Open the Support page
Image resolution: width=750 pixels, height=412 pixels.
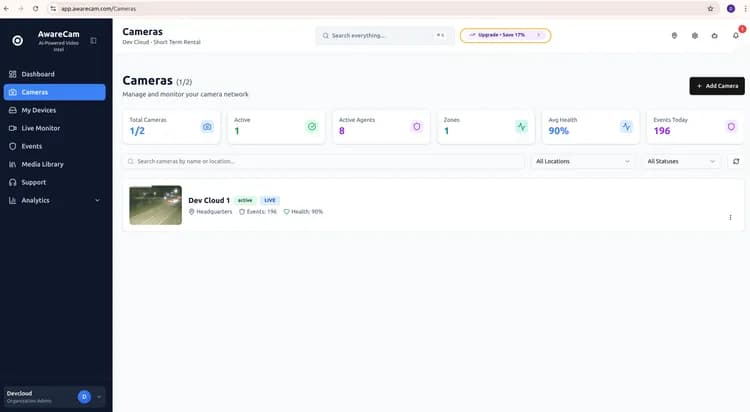[55, 182]
